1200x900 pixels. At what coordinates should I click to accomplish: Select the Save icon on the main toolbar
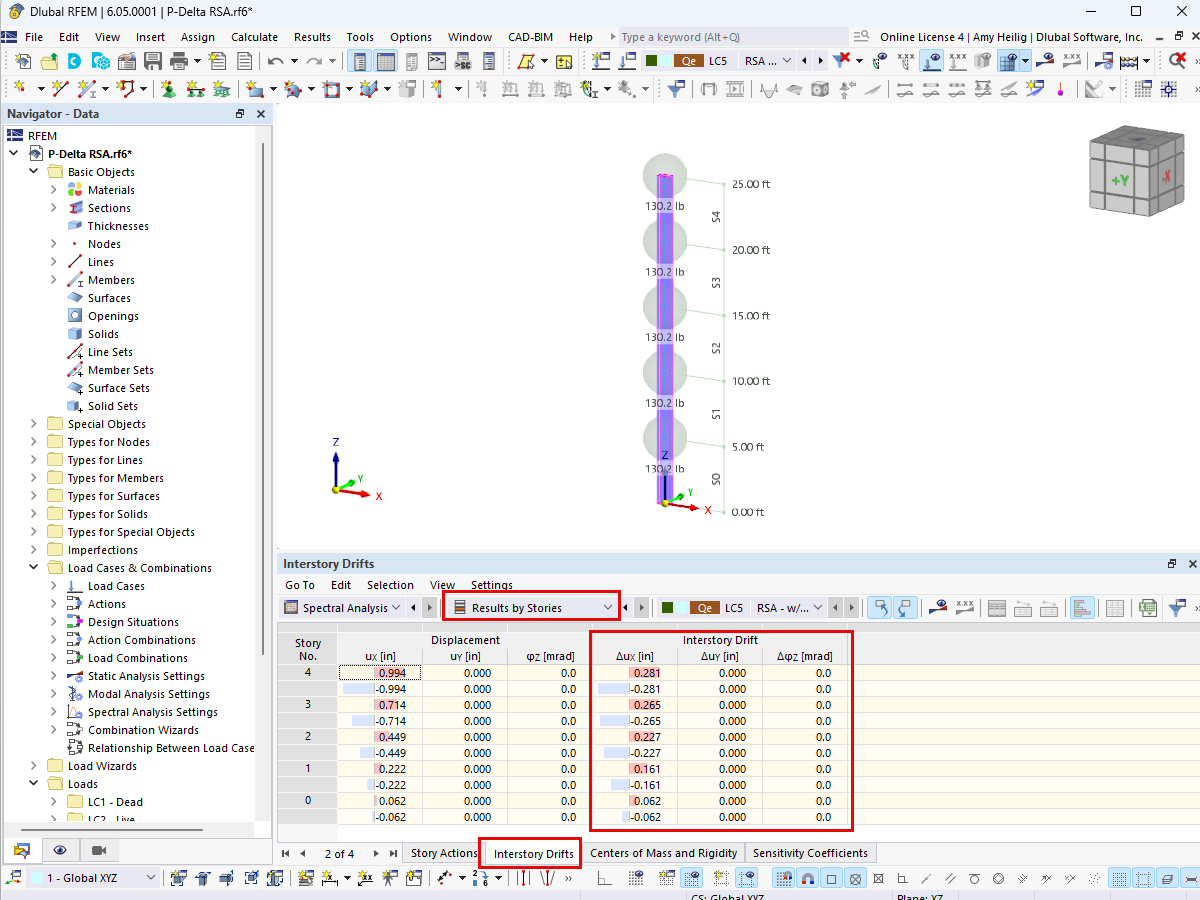(153, 61)
